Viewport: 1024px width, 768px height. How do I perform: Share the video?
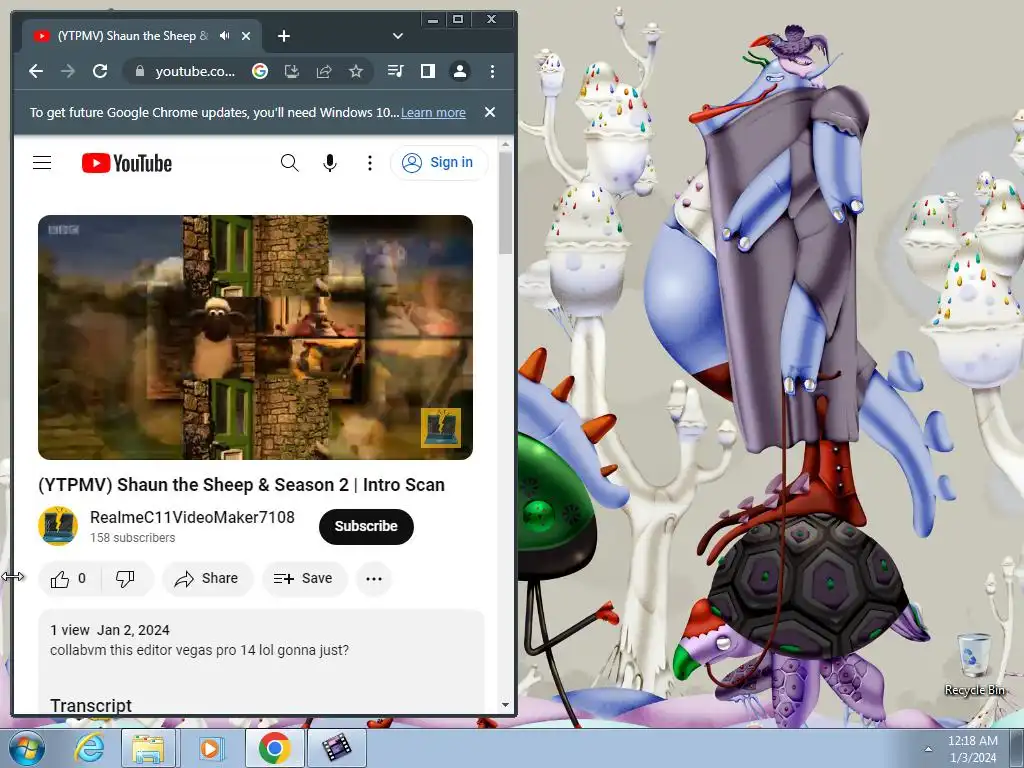click(207, 579)
